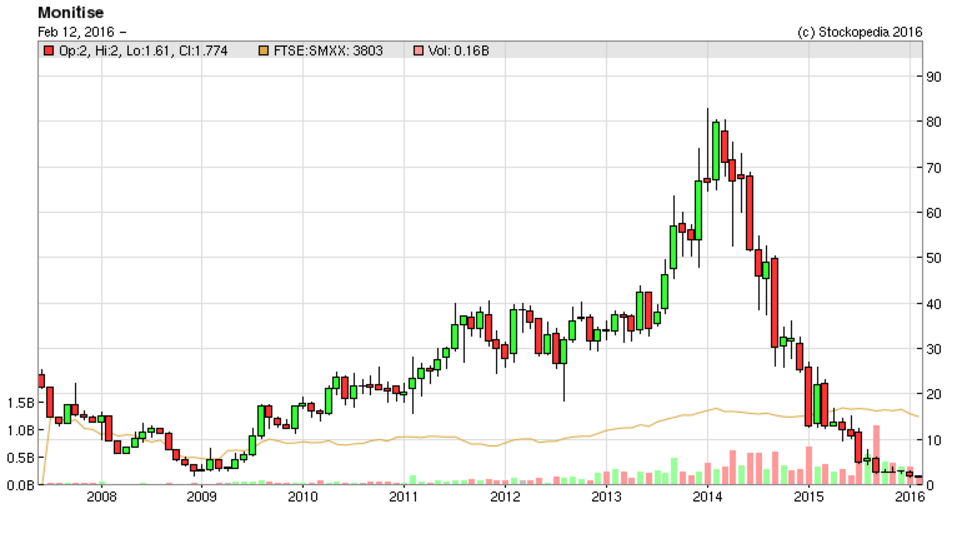This screenshot has width=961, height=534.
Task: Click the '(c) Stockopedia 2016' credit text
Action: coord(859,32)
